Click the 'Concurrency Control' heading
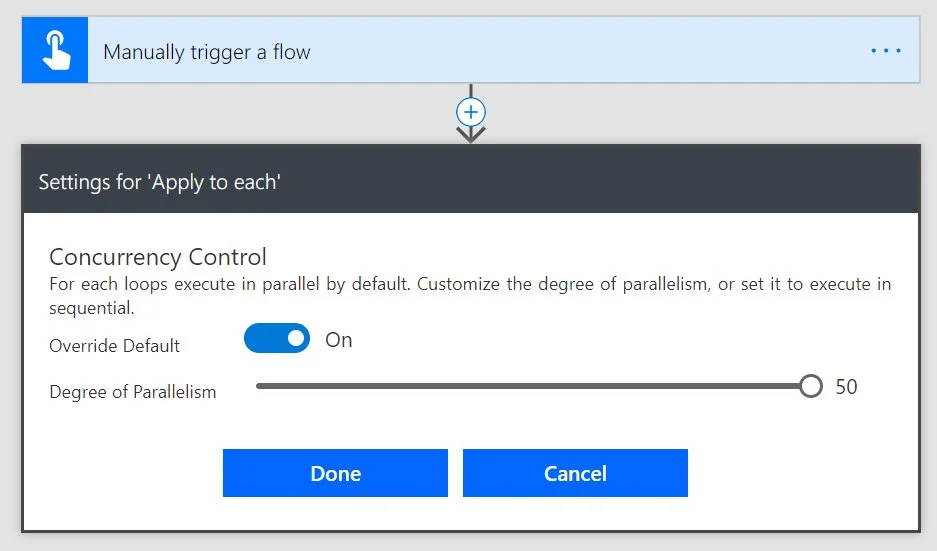This screenshot has height=551, width=937. click(158, 257)
